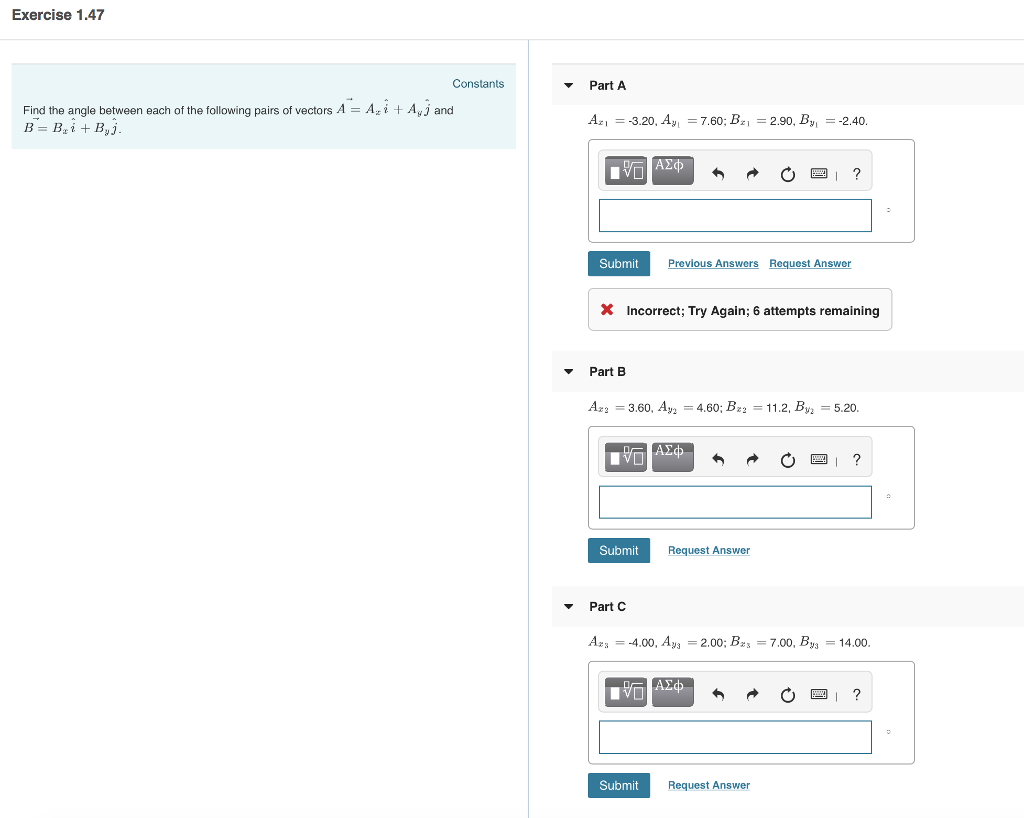Click the 'Part B' heading label

pos(607,371)
